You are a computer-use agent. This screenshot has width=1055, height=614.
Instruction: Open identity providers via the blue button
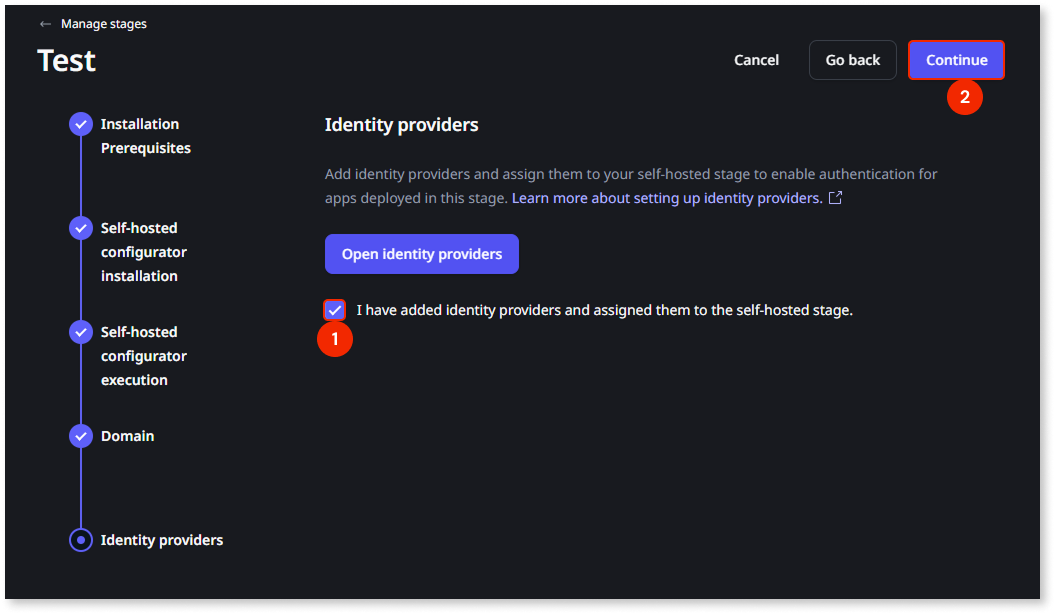click(x=422, y=254)
